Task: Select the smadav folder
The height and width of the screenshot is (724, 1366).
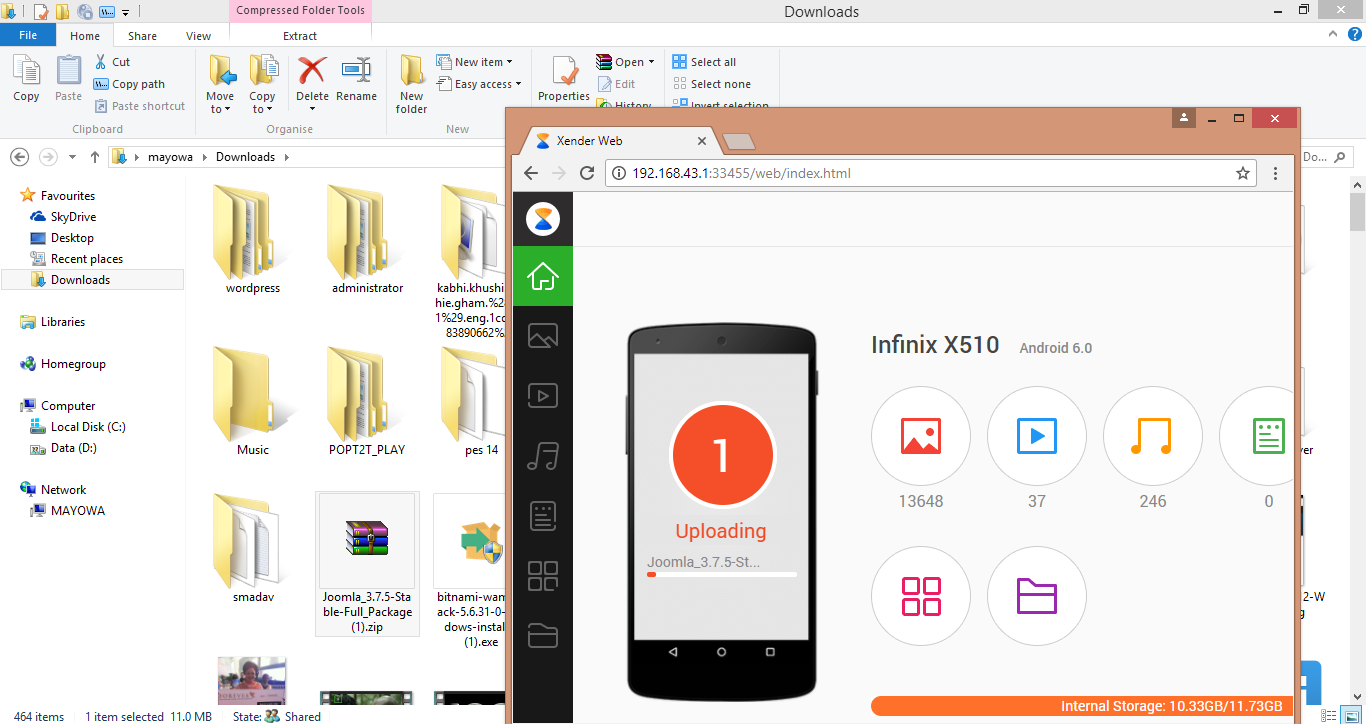Action: pos(253,548)
